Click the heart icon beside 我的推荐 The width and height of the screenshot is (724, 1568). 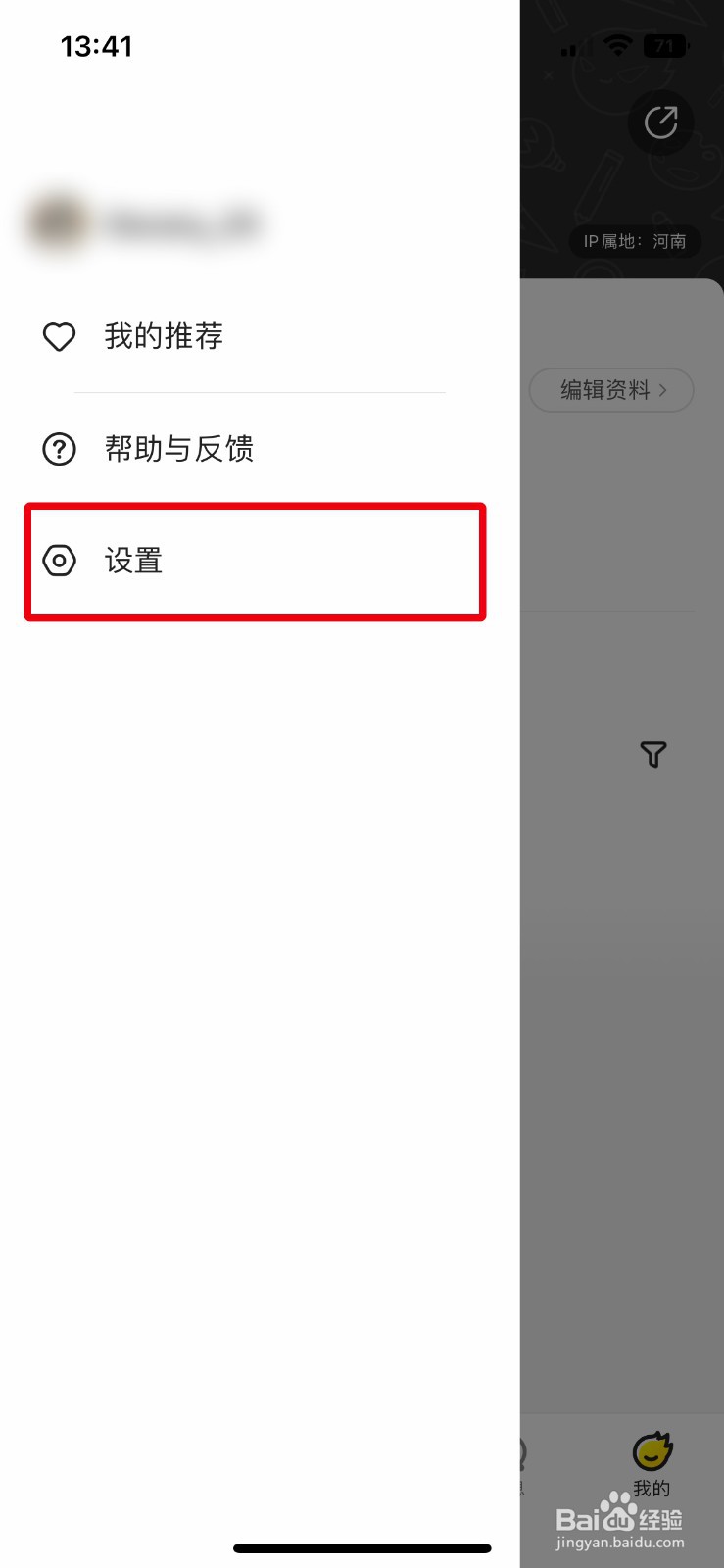click(x=60, y=336)
